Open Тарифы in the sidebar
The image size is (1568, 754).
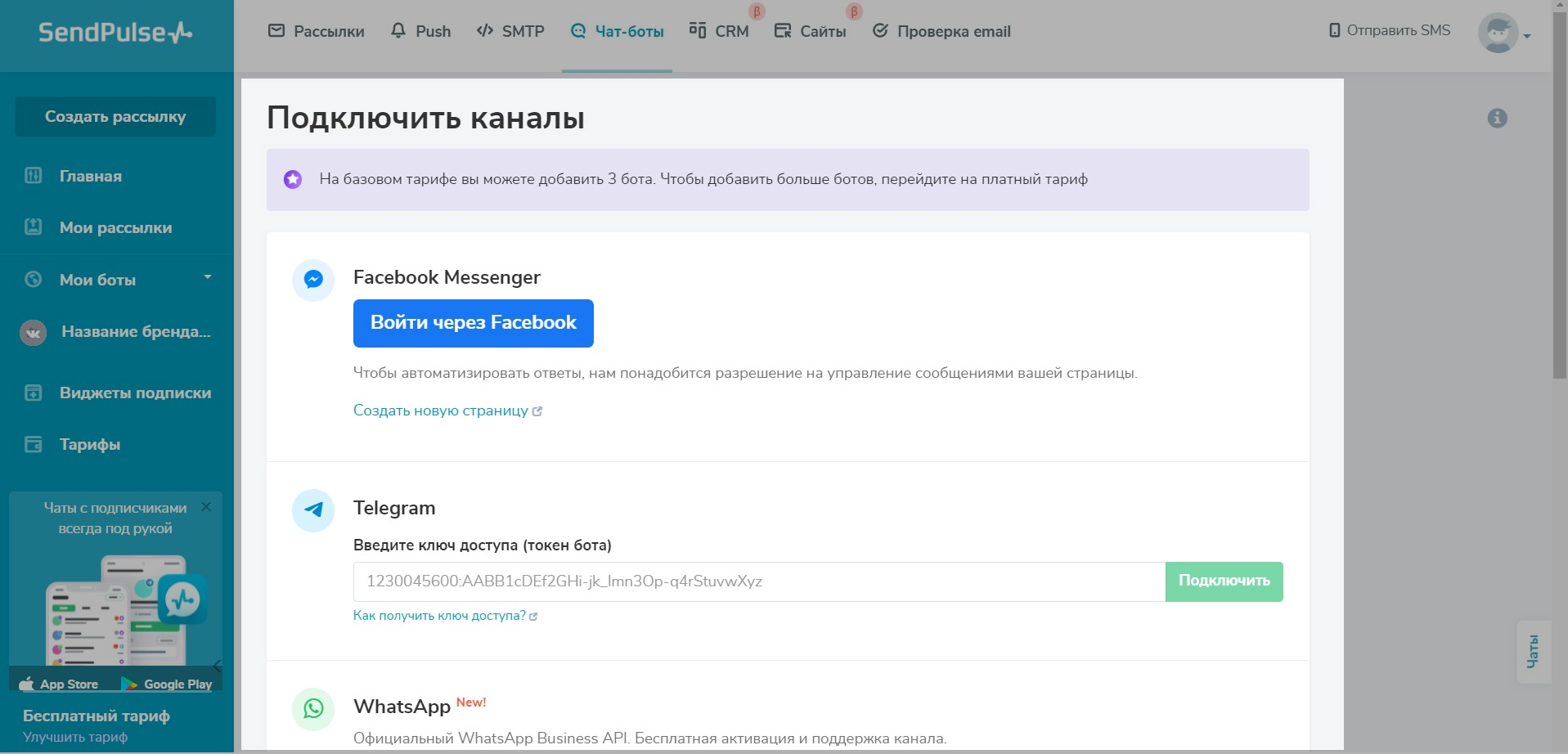point(90,444)
